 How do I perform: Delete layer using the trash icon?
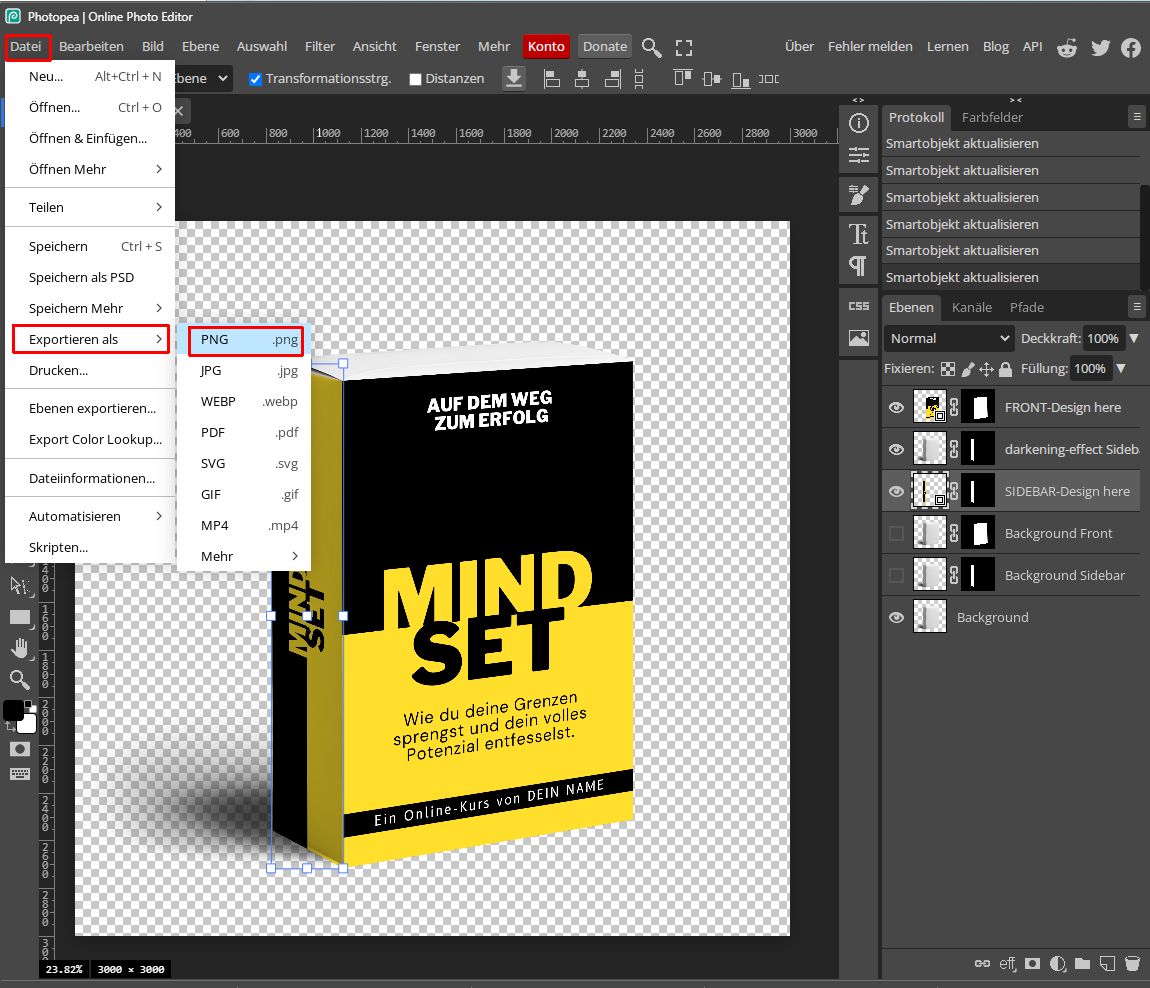[1132, 963]
